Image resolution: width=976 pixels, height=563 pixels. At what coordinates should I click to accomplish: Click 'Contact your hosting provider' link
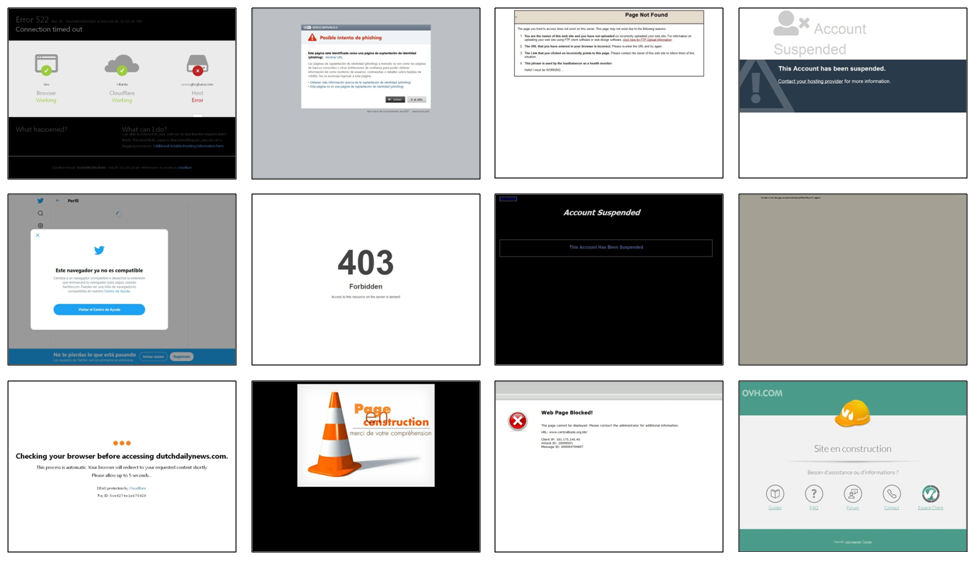coord(810,82)
